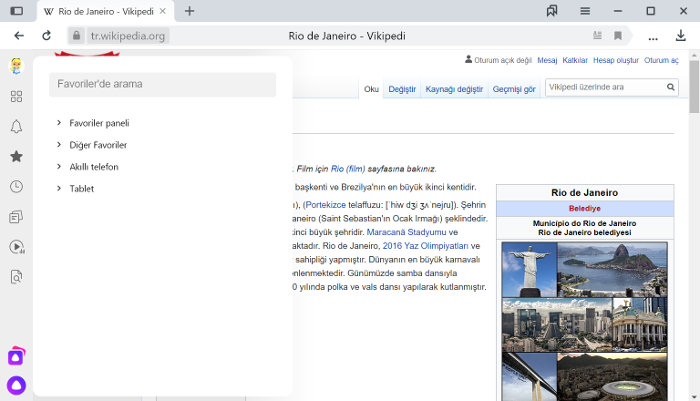This screenshot has height=401, width=700.
Task: Open the downloads icon
Action: pyautogui.click(x=680, y=36)
